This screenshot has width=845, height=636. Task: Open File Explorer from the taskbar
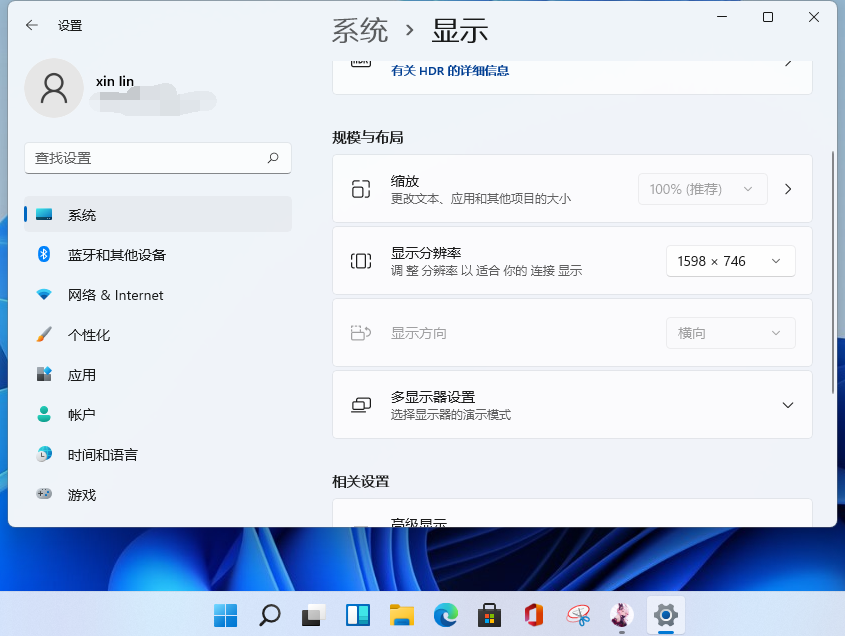pyautogui.click(x=402, y=614)
